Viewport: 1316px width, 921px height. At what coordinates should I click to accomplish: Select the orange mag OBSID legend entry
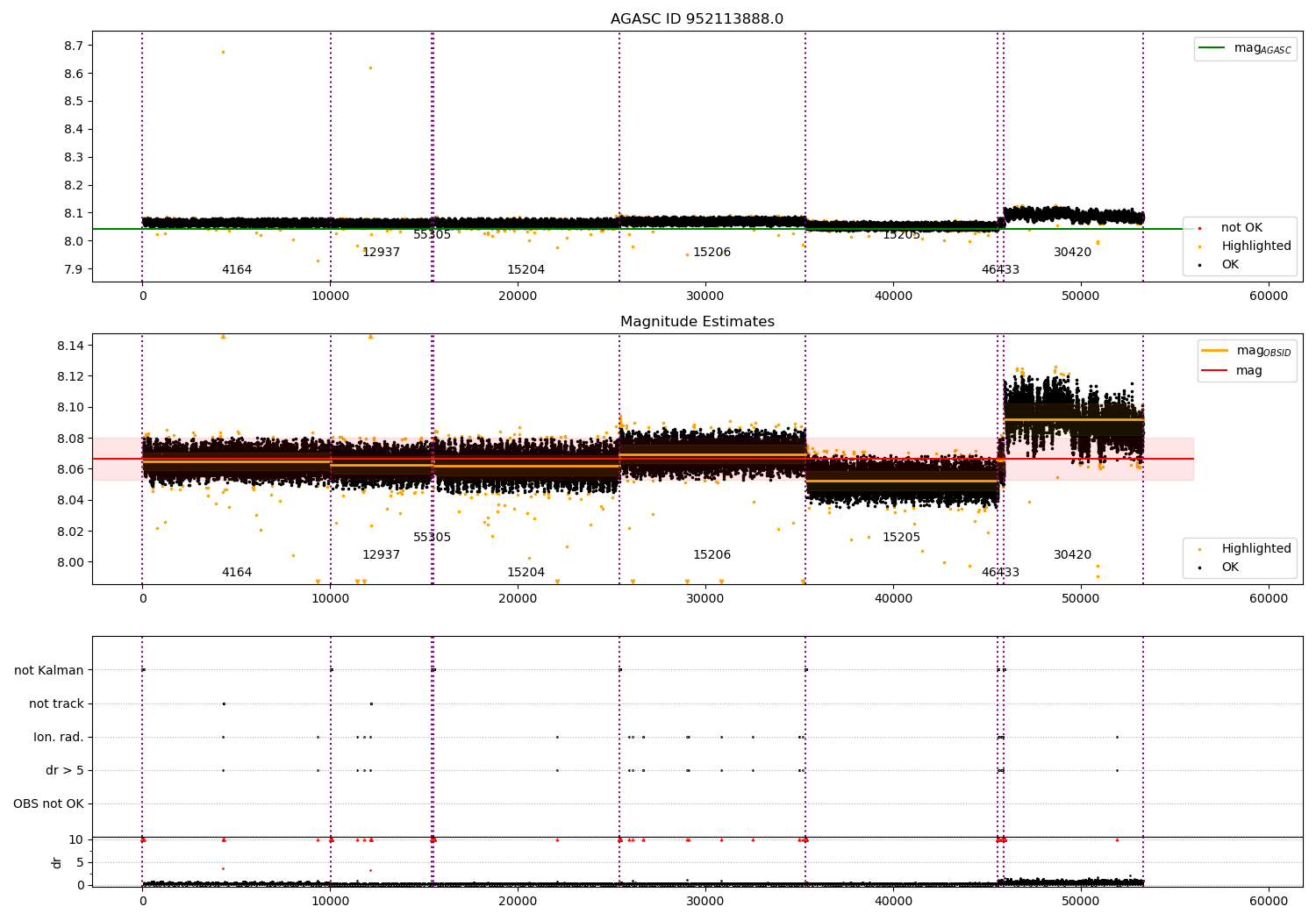coord(1247,351)
